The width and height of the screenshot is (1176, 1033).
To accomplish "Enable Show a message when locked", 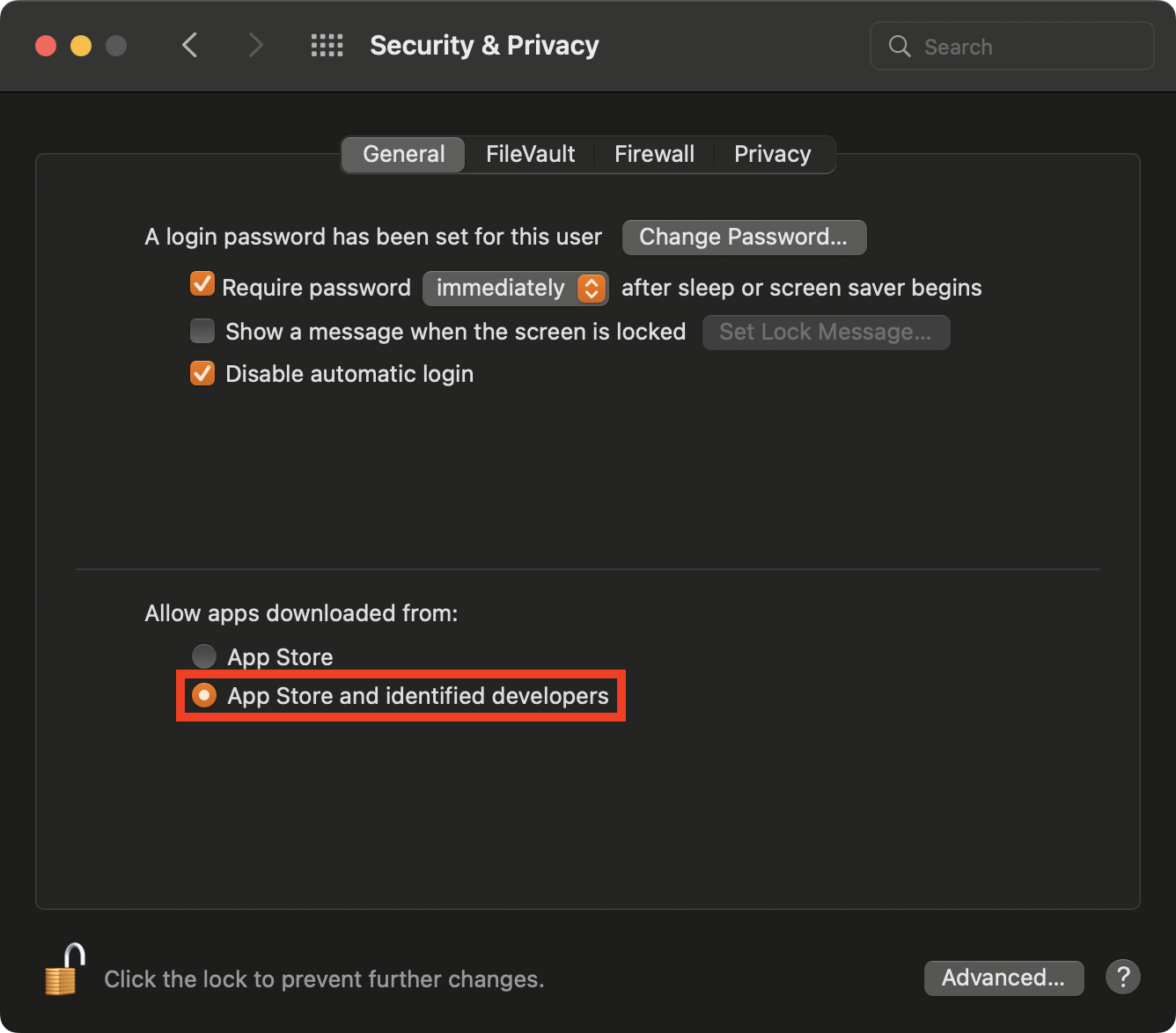I will pos(202,331).
